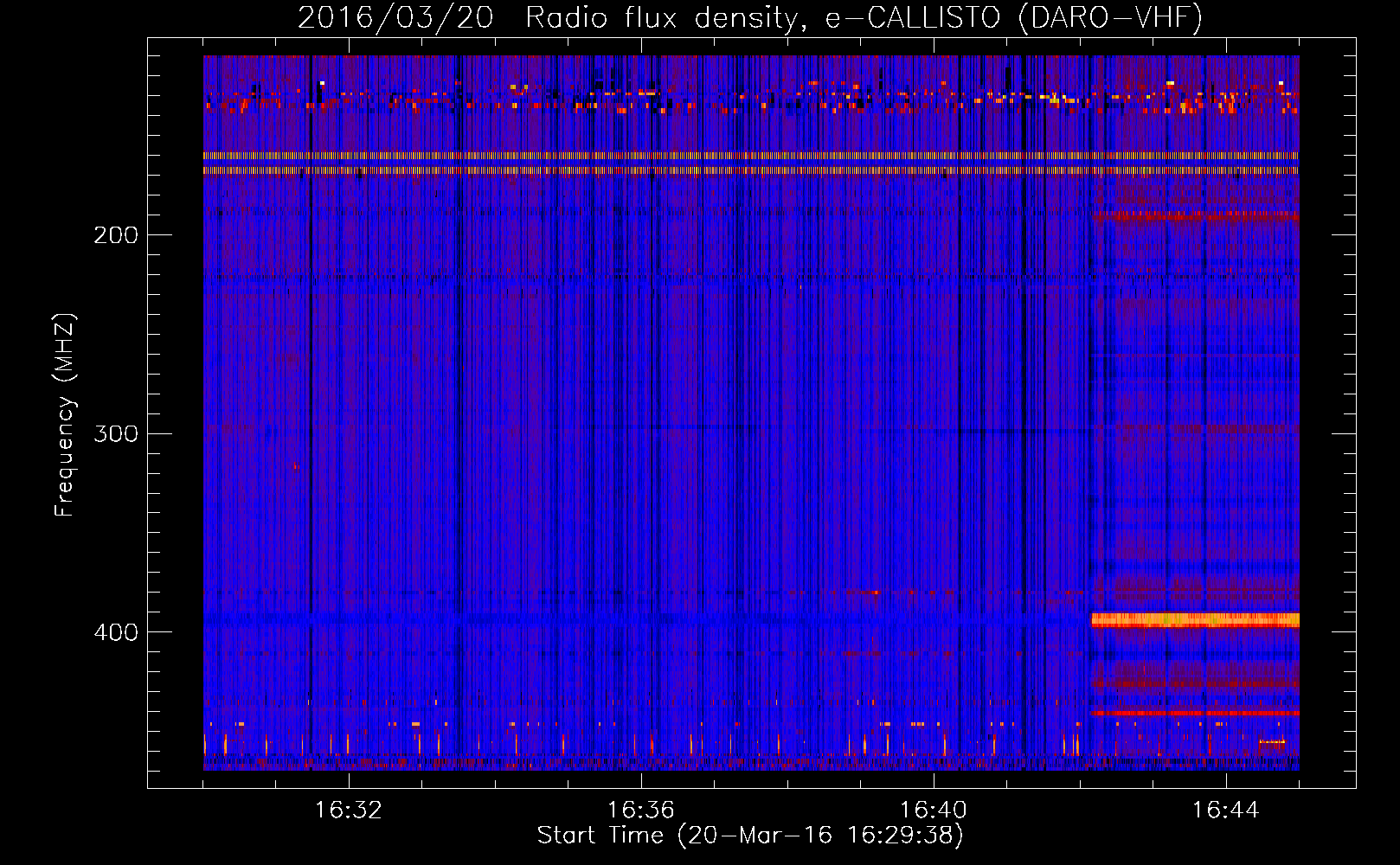Click the 200 frequency tick label
The height and width of the screenshot is (865, 1400).
(116, 235)
